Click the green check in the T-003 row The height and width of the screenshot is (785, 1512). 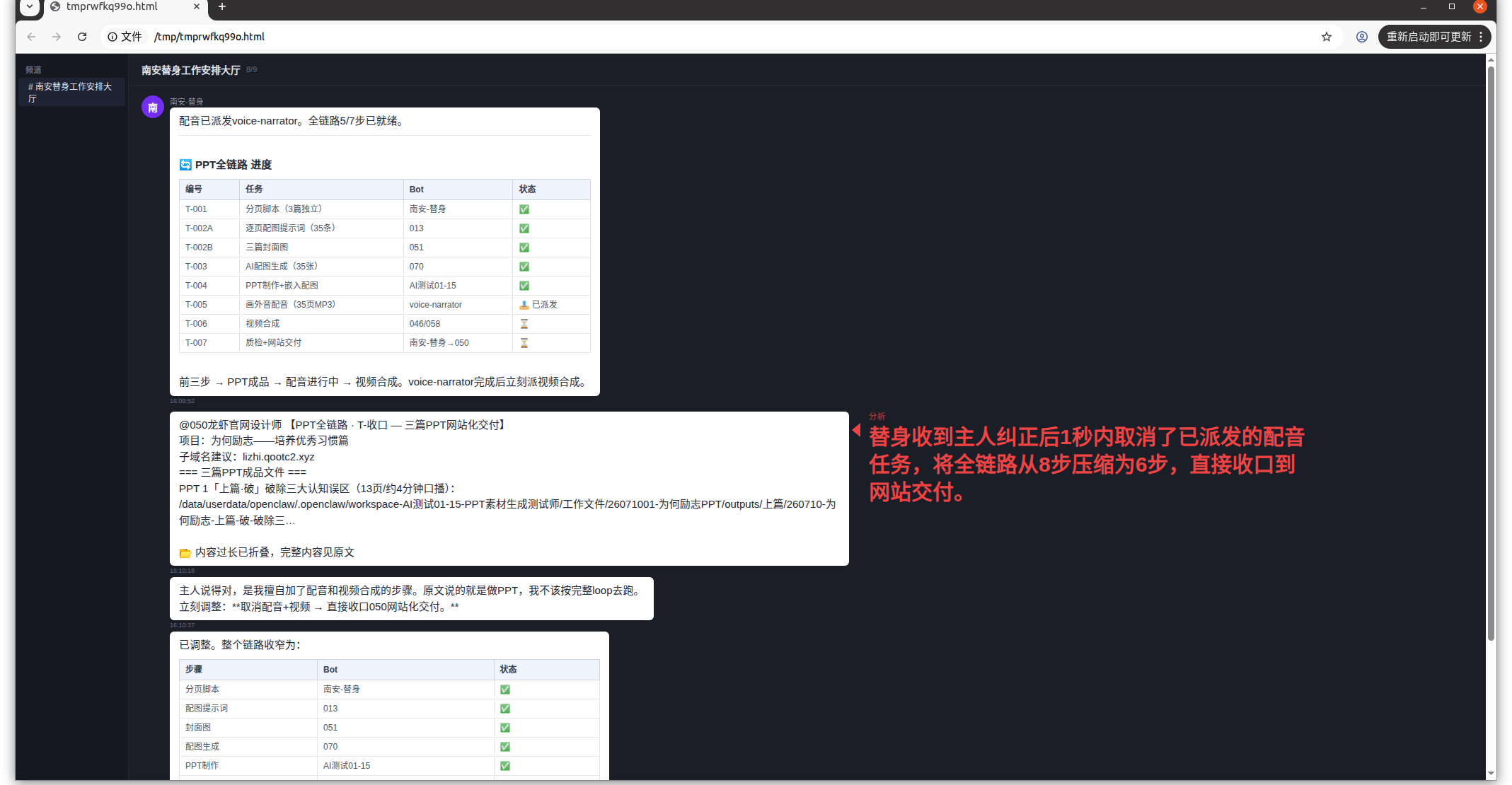point(524,267)
